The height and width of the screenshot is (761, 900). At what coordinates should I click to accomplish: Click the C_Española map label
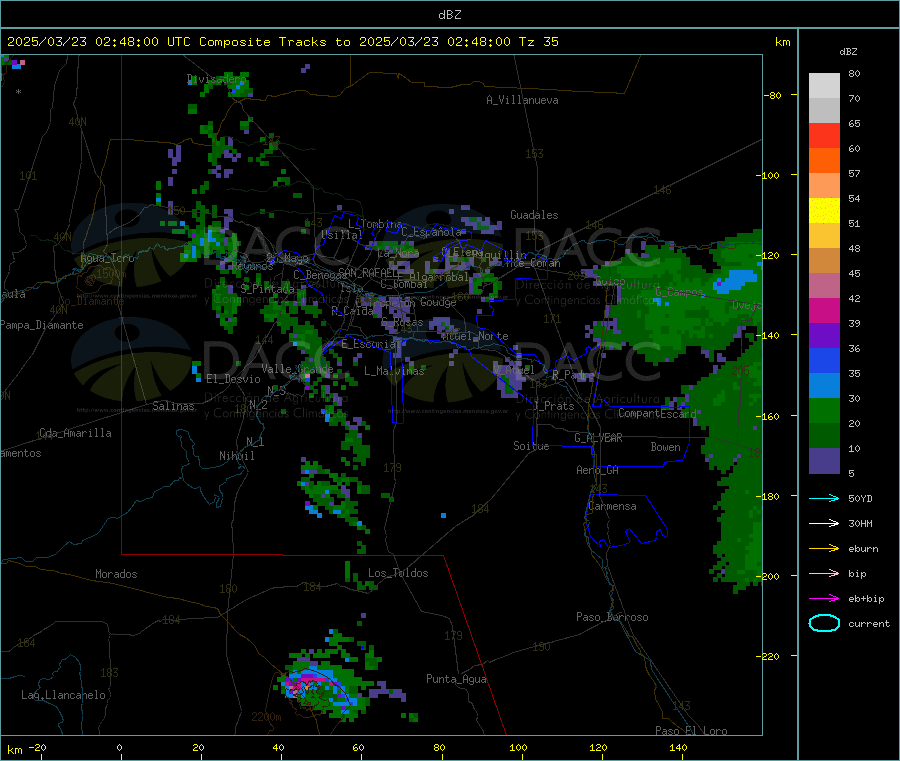[x=431, y=232]
